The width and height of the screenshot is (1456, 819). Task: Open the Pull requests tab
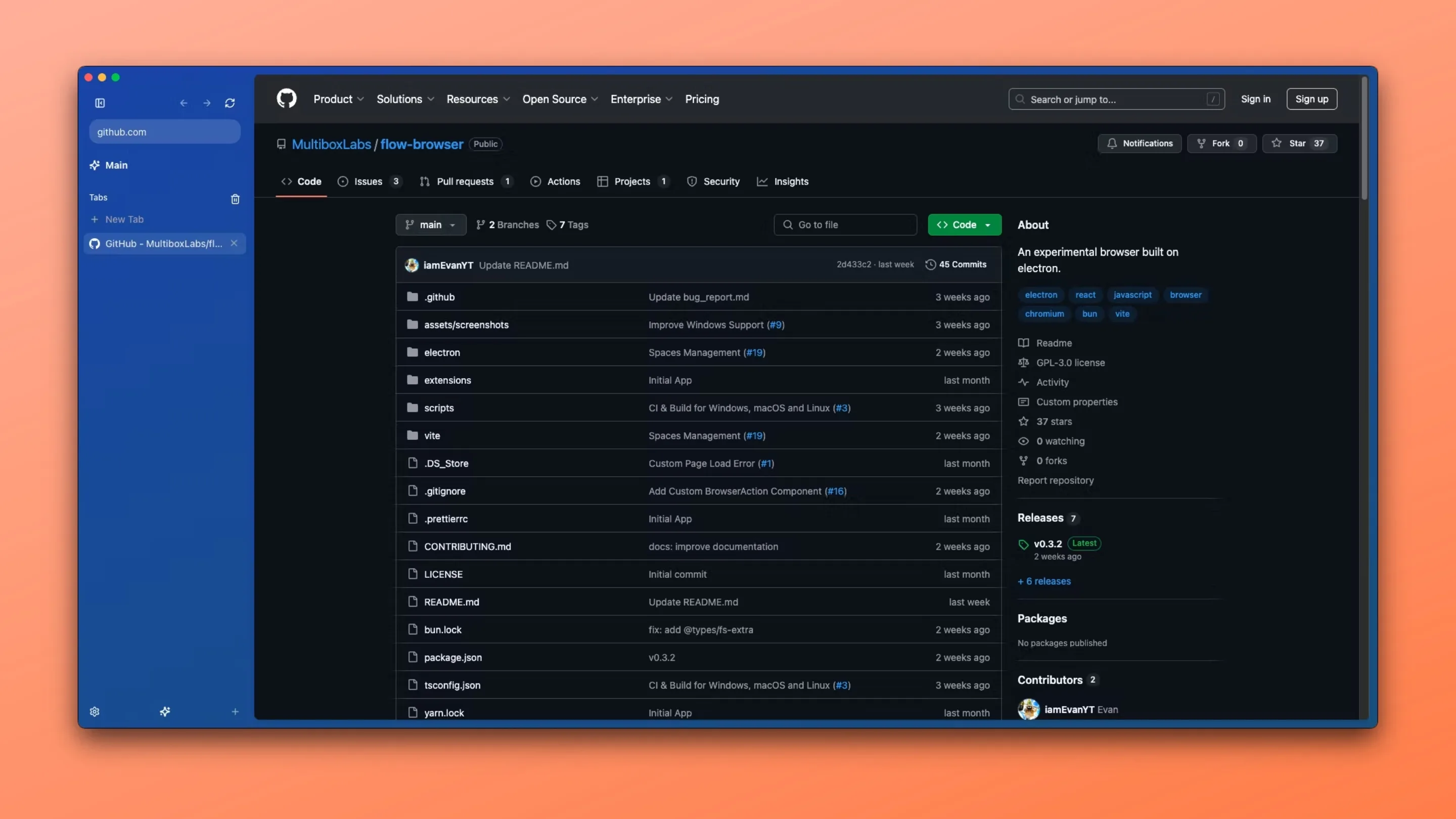464,182
